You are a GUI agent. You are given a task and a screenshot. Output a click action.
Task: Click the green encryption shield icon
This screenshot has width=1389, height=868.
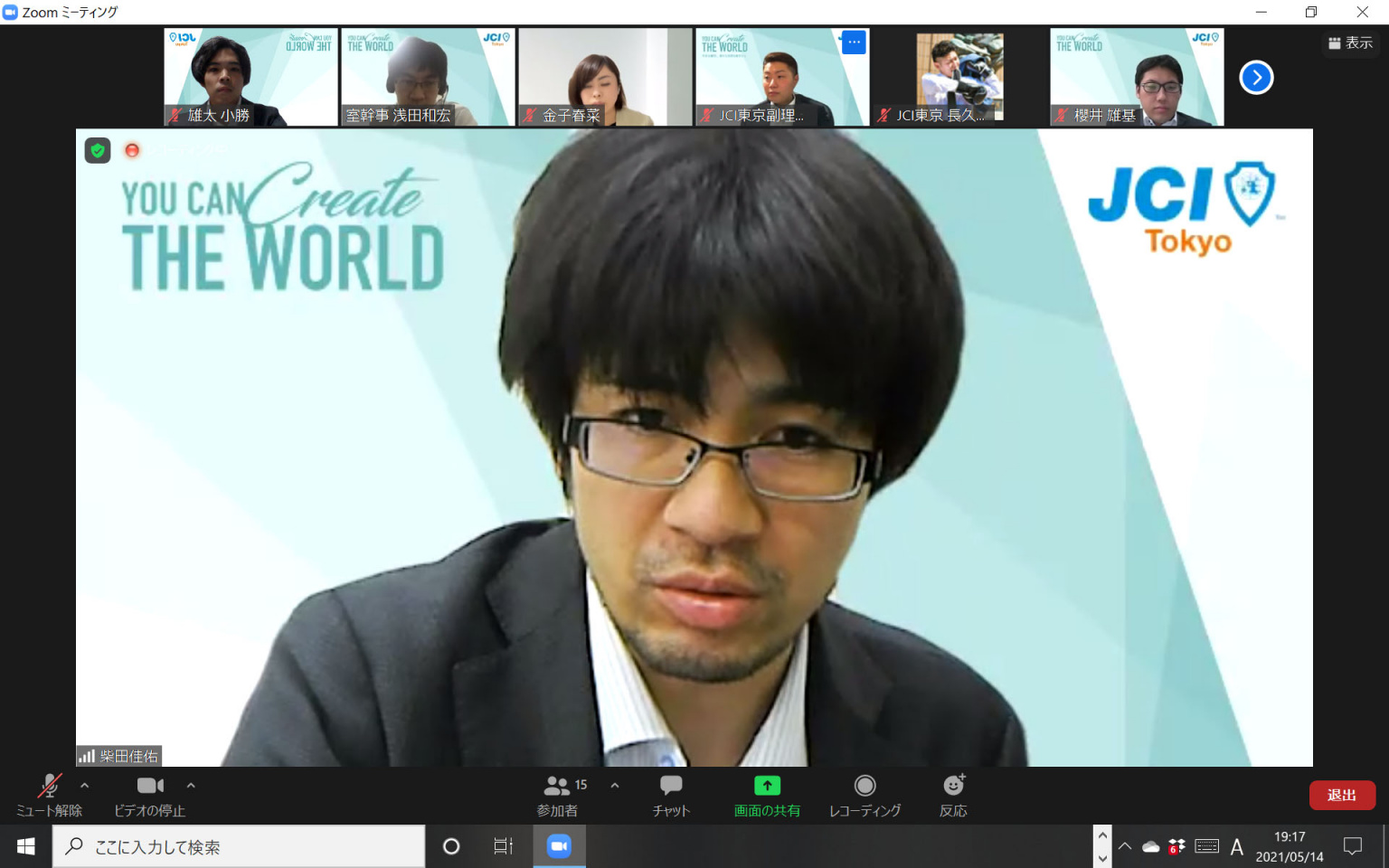(98, 150)
